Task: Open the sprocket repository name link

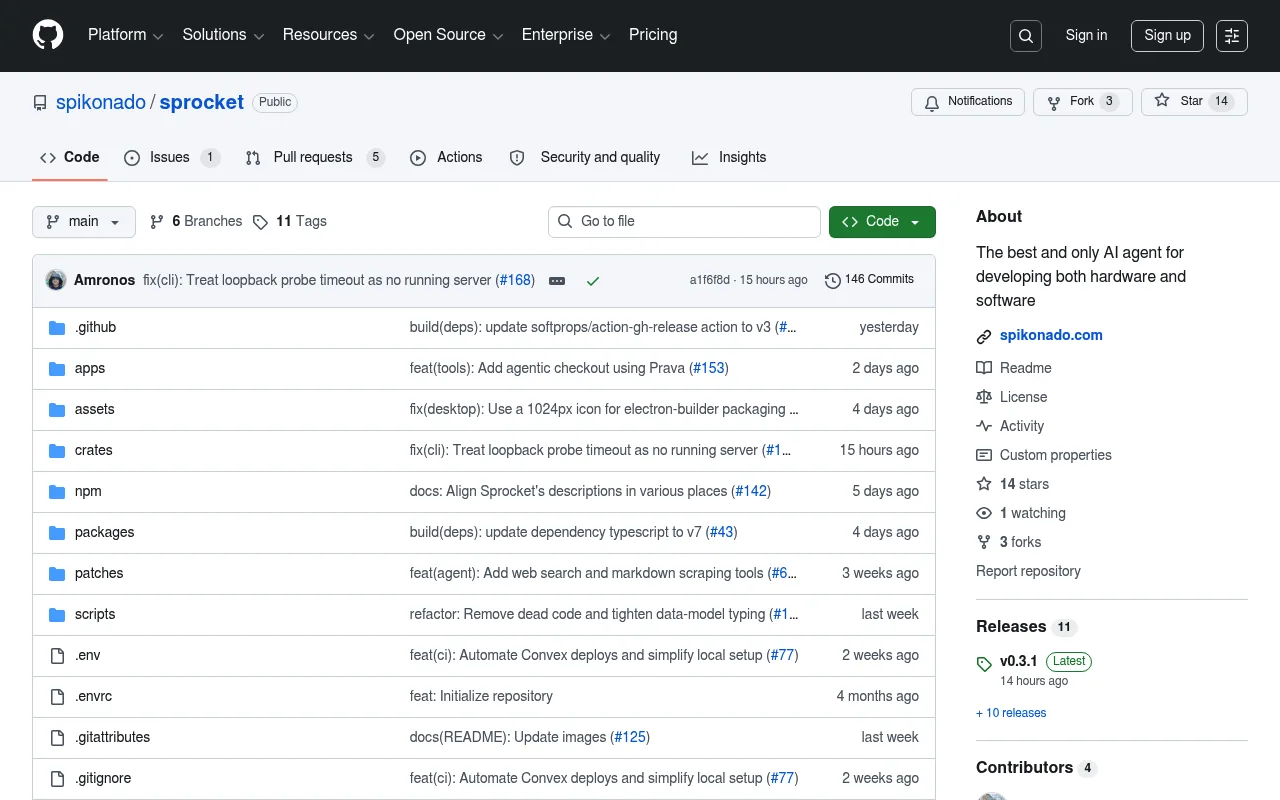Action: (202, 102)
